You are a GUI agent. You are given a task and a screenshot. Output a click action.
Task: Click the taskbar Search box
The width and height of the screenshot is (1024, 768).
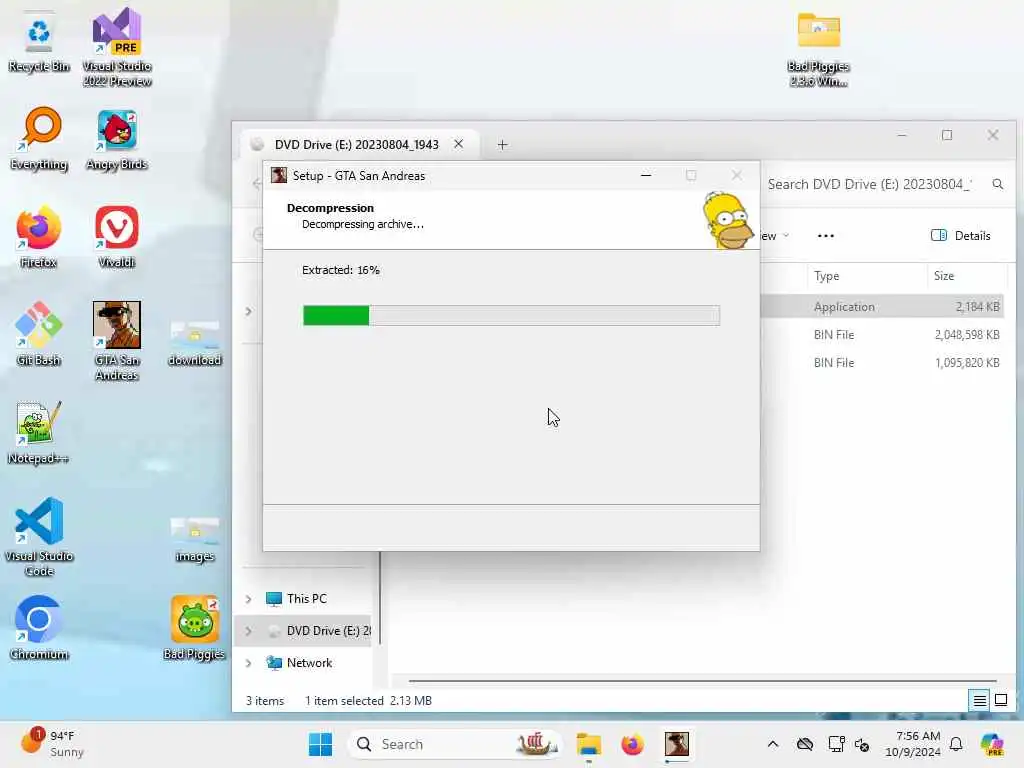pos(455,744)
